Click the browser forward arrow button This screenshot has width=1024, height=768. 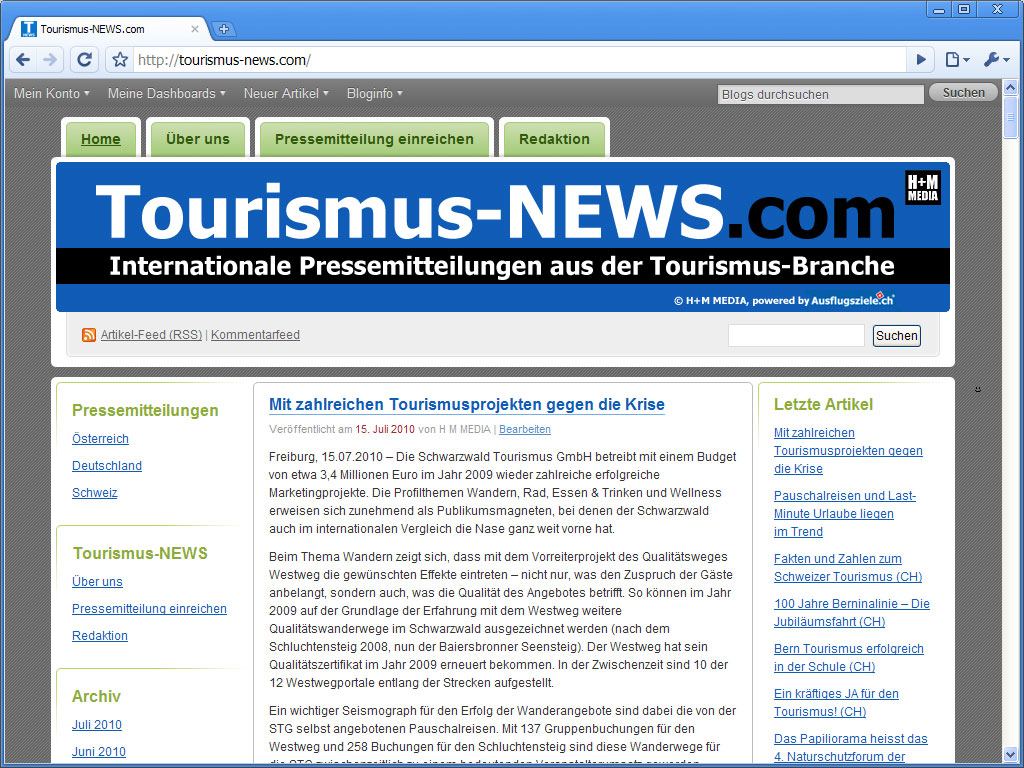point(51,60)
